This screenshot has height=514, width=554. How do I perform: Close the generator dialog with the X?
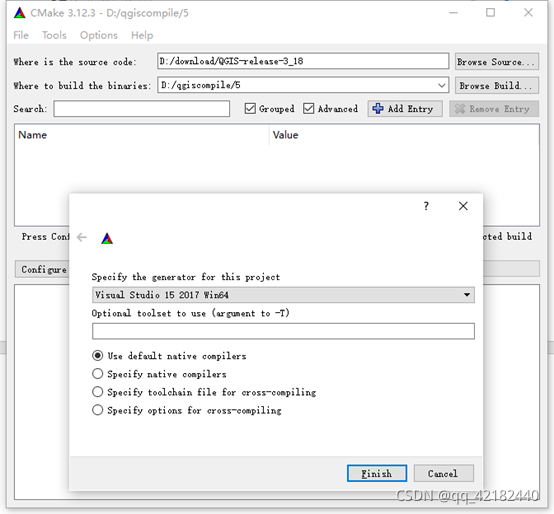pos(463,206)
